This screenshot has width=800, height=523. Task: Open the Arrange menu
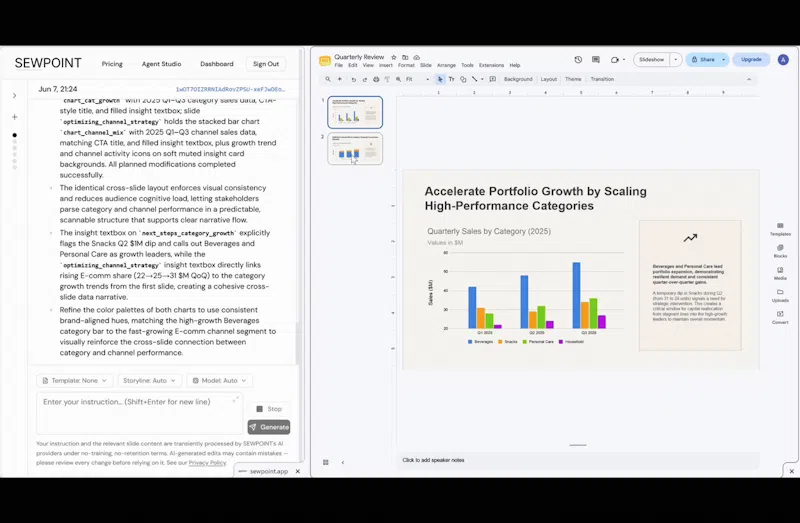pos(446,65)
